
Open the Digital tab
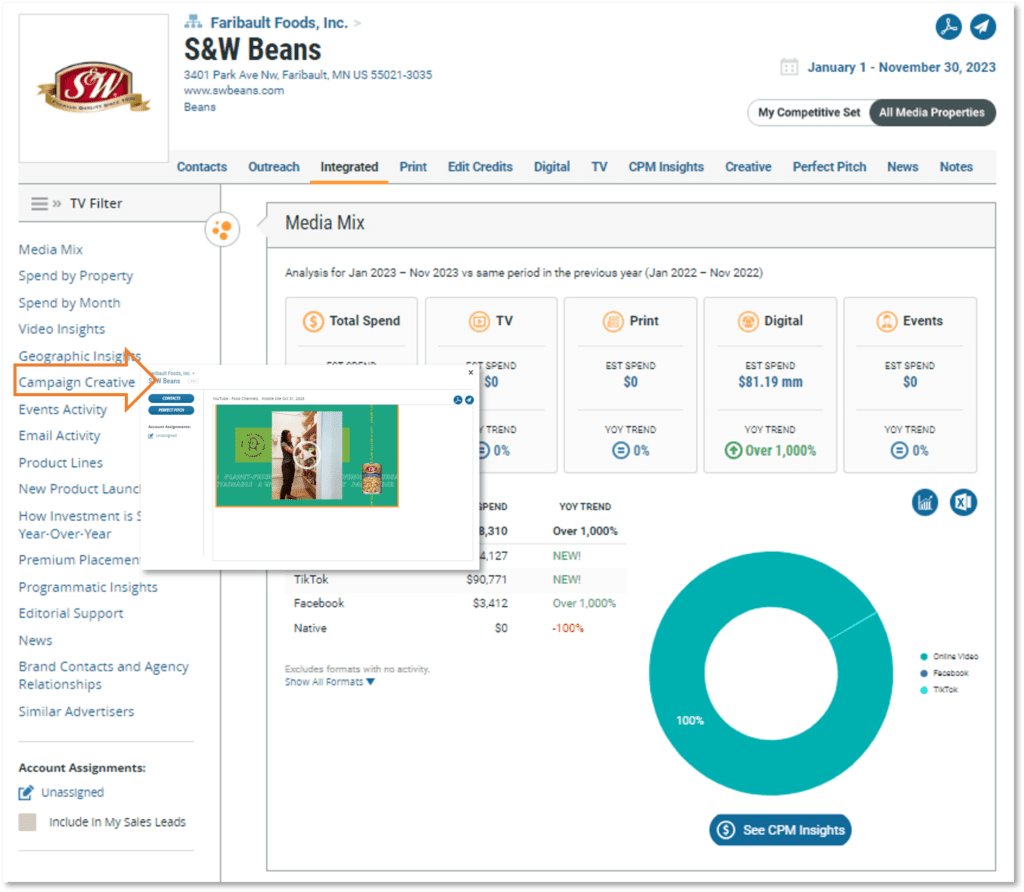coord(552,167)
